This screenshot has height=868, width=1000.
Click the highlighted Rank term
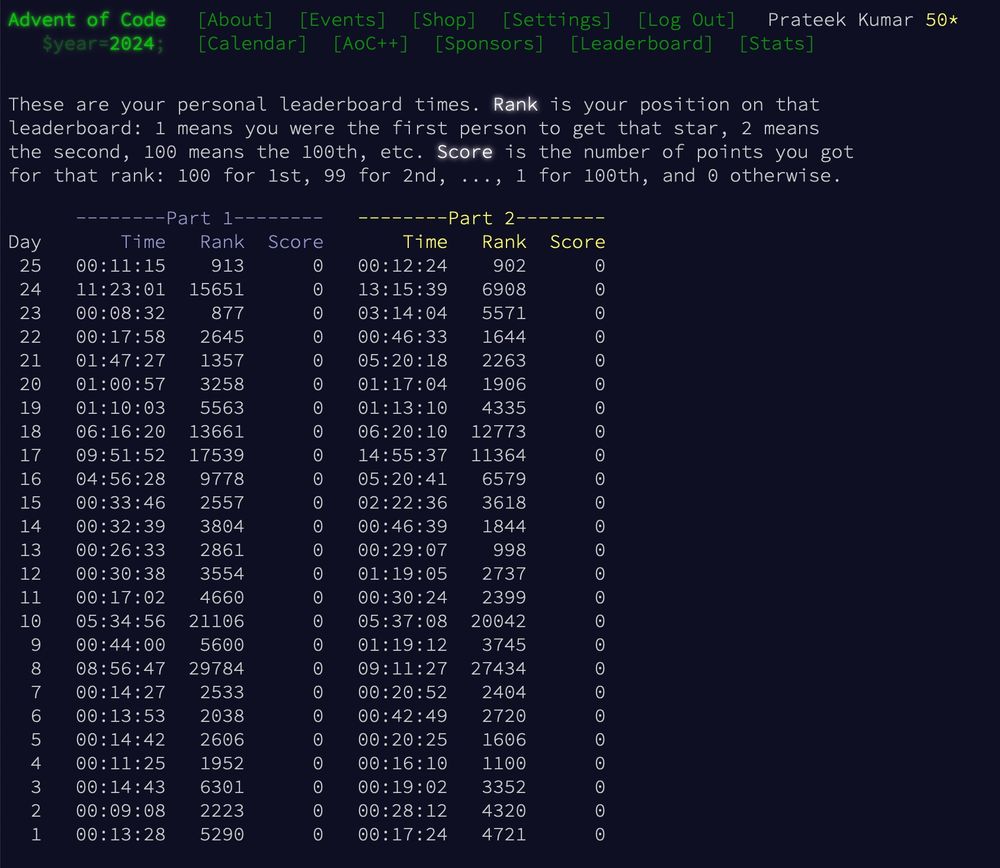click(515, 104)
